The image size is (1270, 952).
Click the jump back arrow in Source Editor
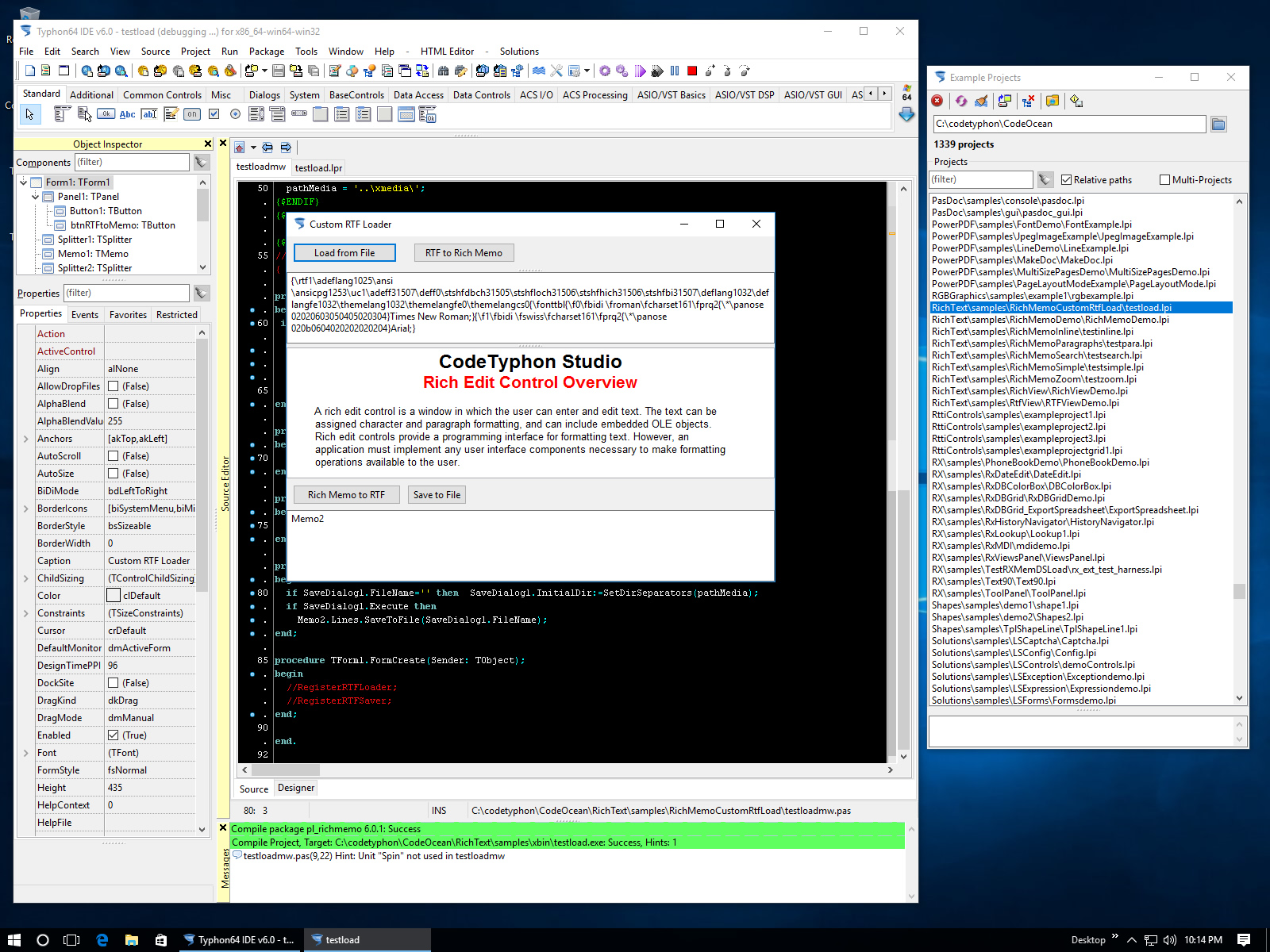point(267,148)
